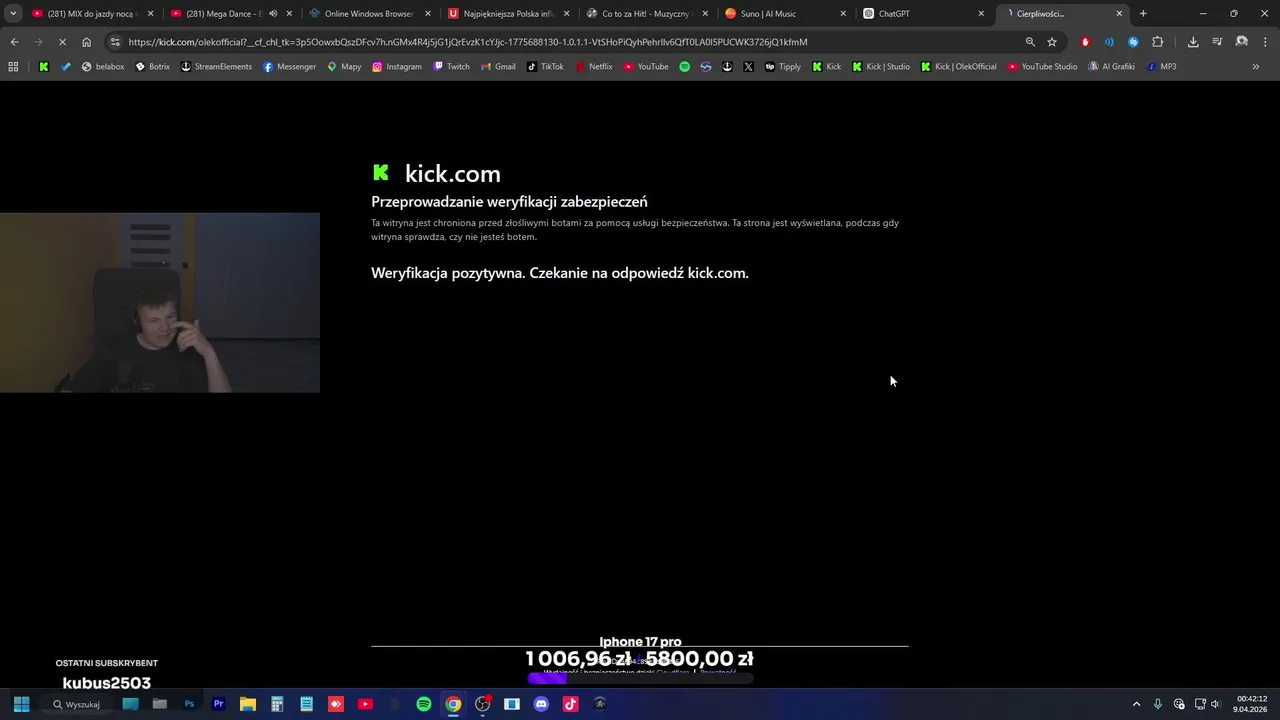Switch to Suno AI Music tab

[x=784, y=14]
